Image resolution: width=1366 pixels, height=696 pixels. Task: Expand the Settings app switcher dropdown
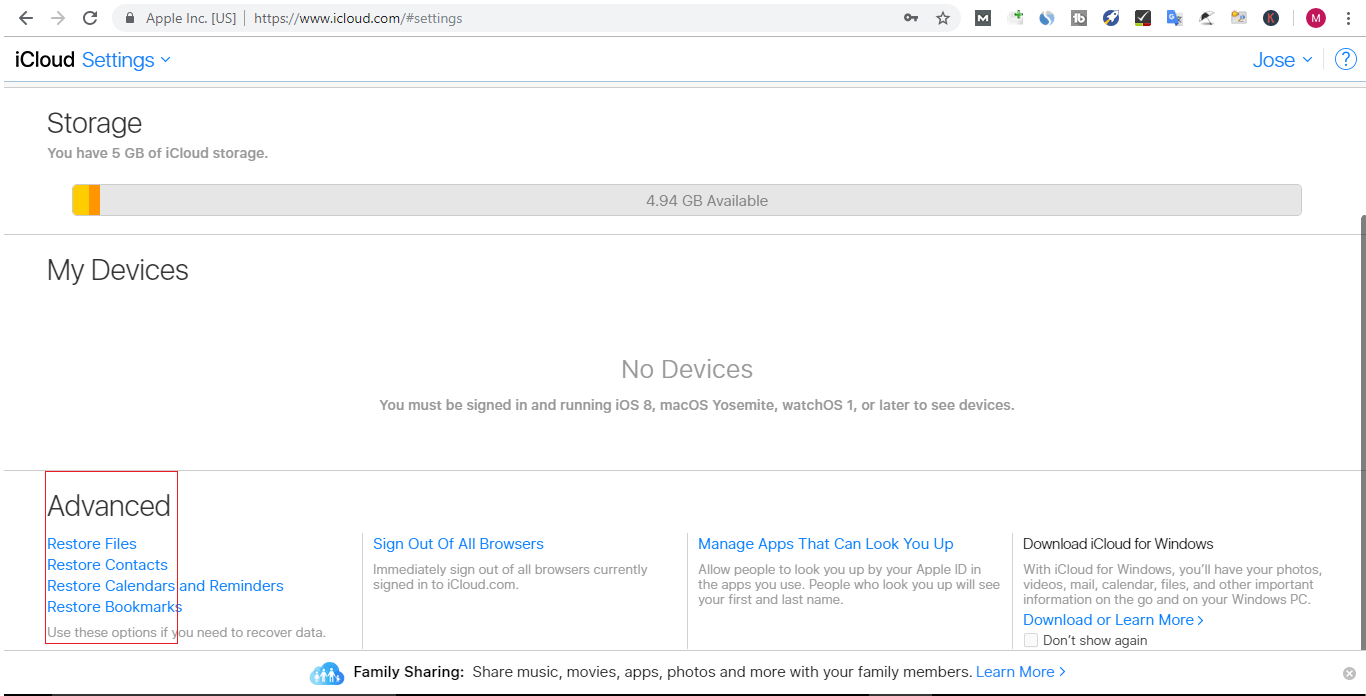coord(126,60)
